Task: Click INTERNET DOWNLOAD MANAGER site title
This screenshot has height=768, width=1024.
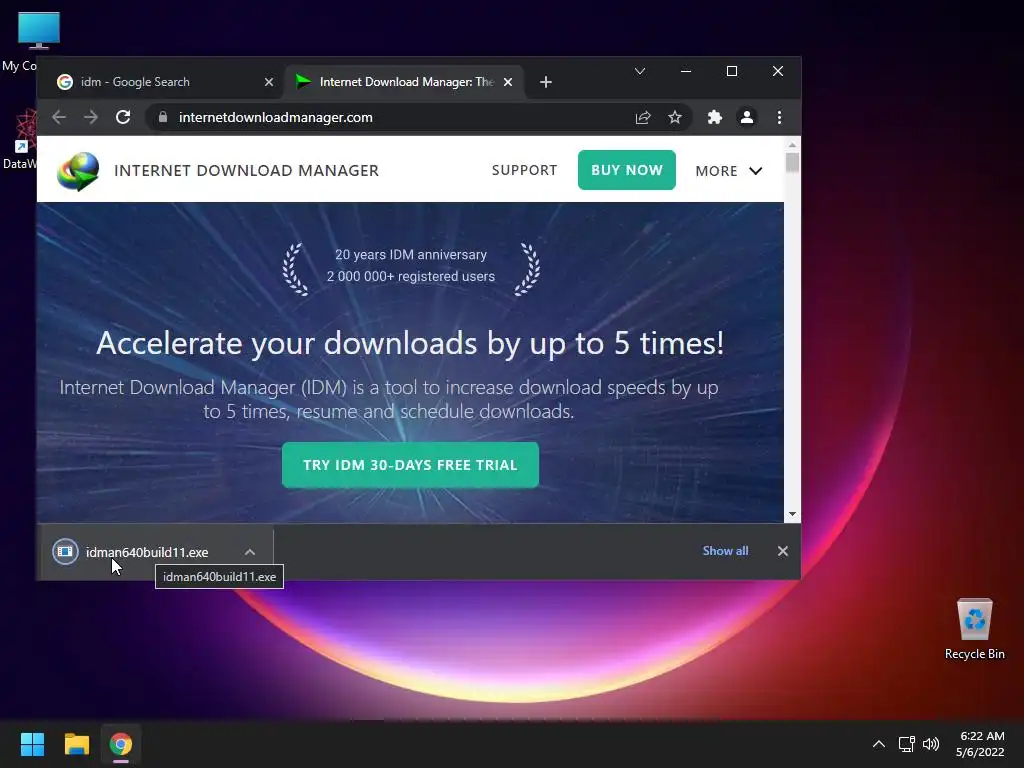Action: [246, 170]
